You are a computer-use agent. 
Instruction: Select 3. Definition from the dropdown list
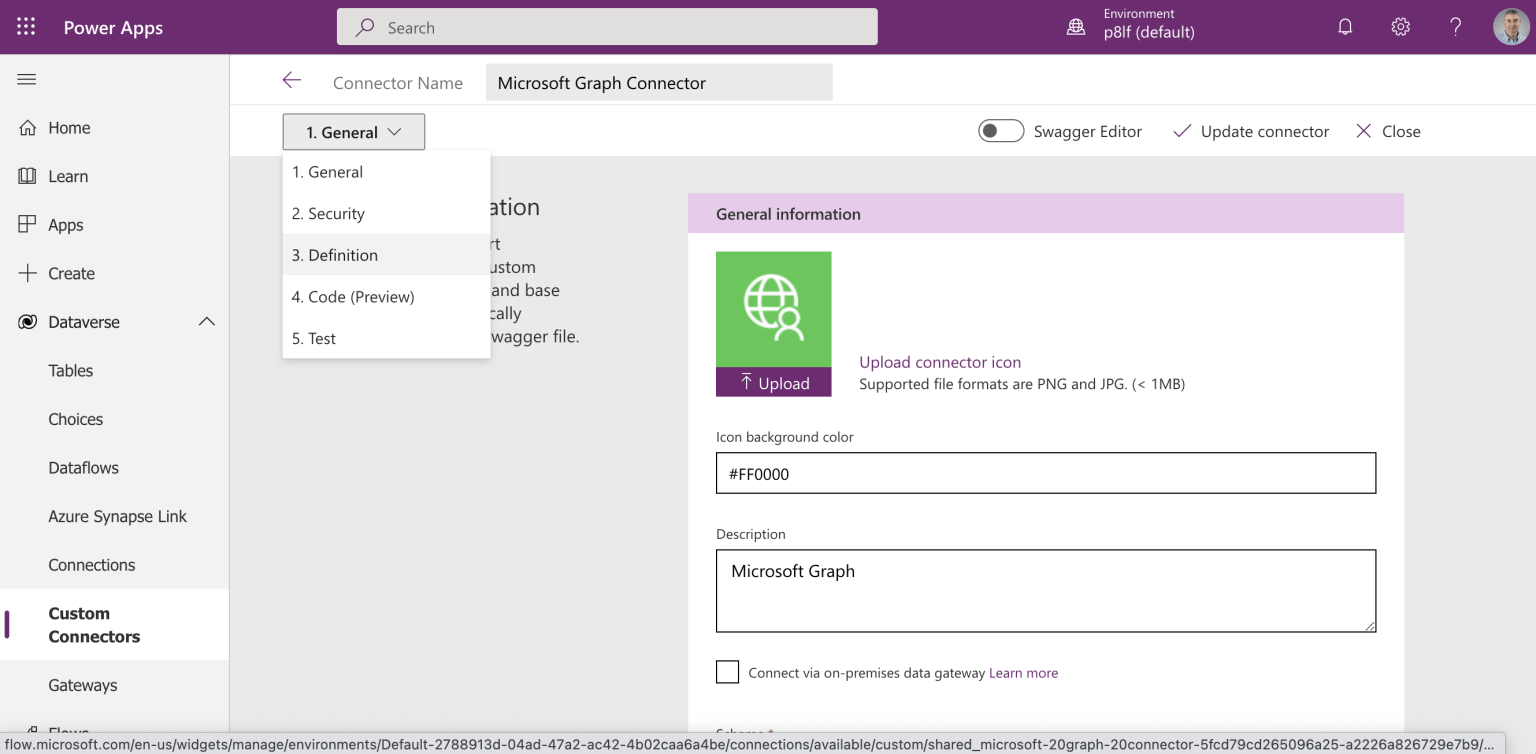335,255
